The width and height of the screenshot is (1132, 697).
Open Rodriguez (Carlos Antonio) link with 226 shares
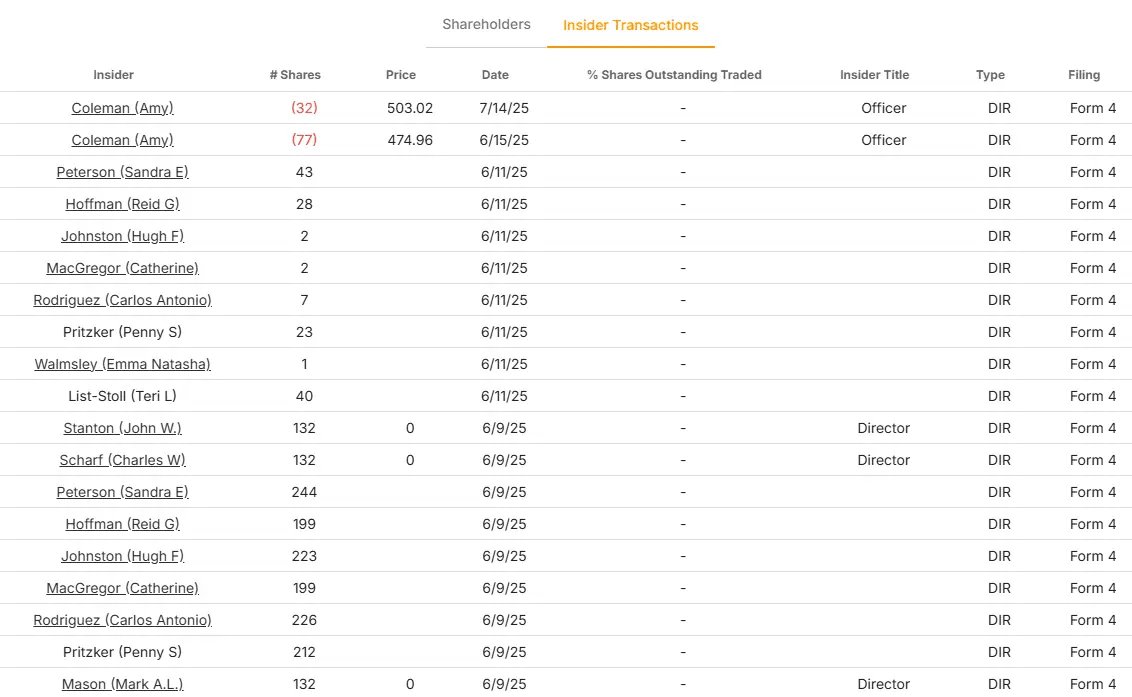122,620
